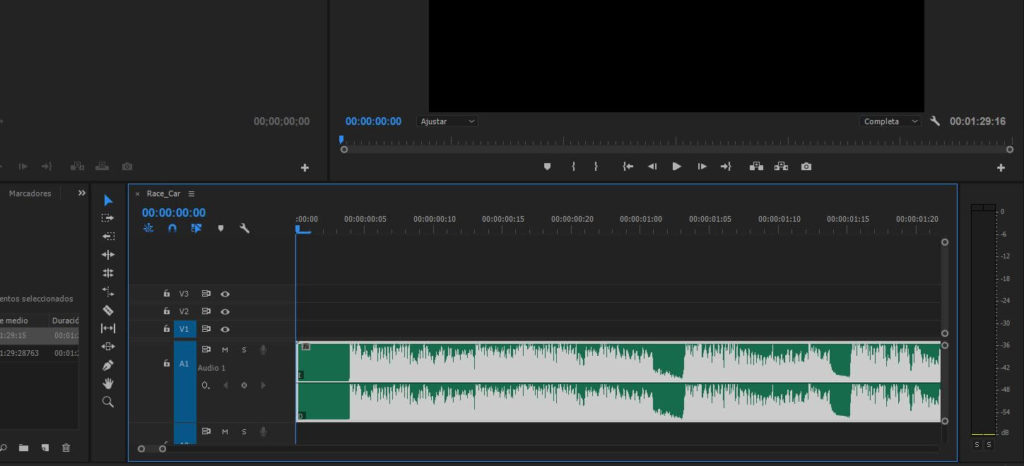
Task: Enable voice-over record on Audio 1
Action: pyautogui.click(x=263, y=350)
